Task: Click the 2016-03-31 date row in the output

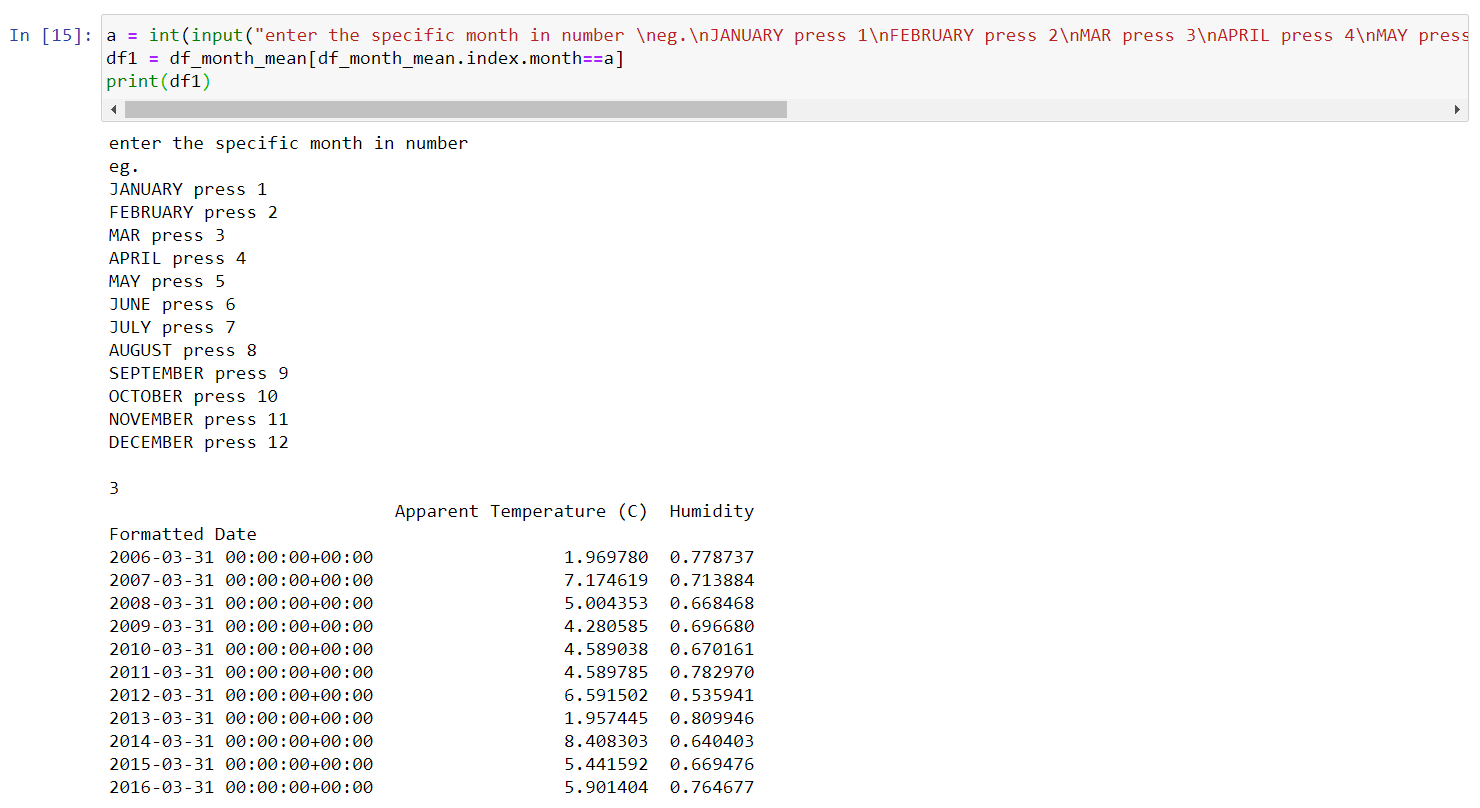Action: coord(240,787)
